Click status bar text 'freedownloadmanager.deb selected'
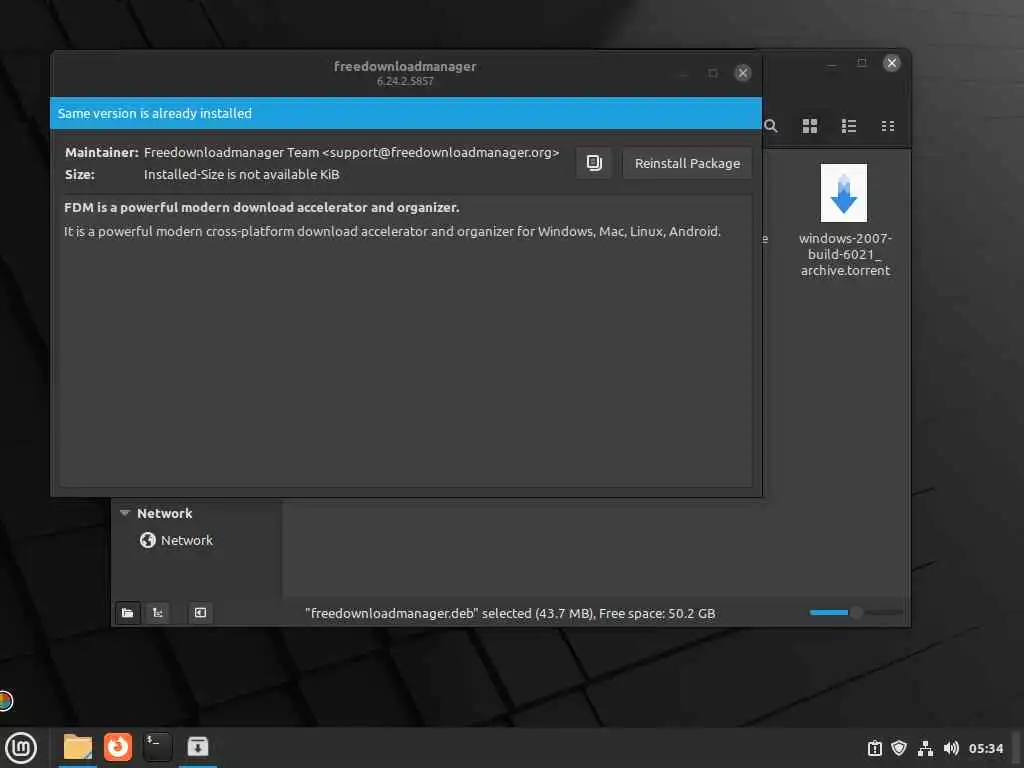The width and height of the screenshot is (1024, 768). [419, 613]
